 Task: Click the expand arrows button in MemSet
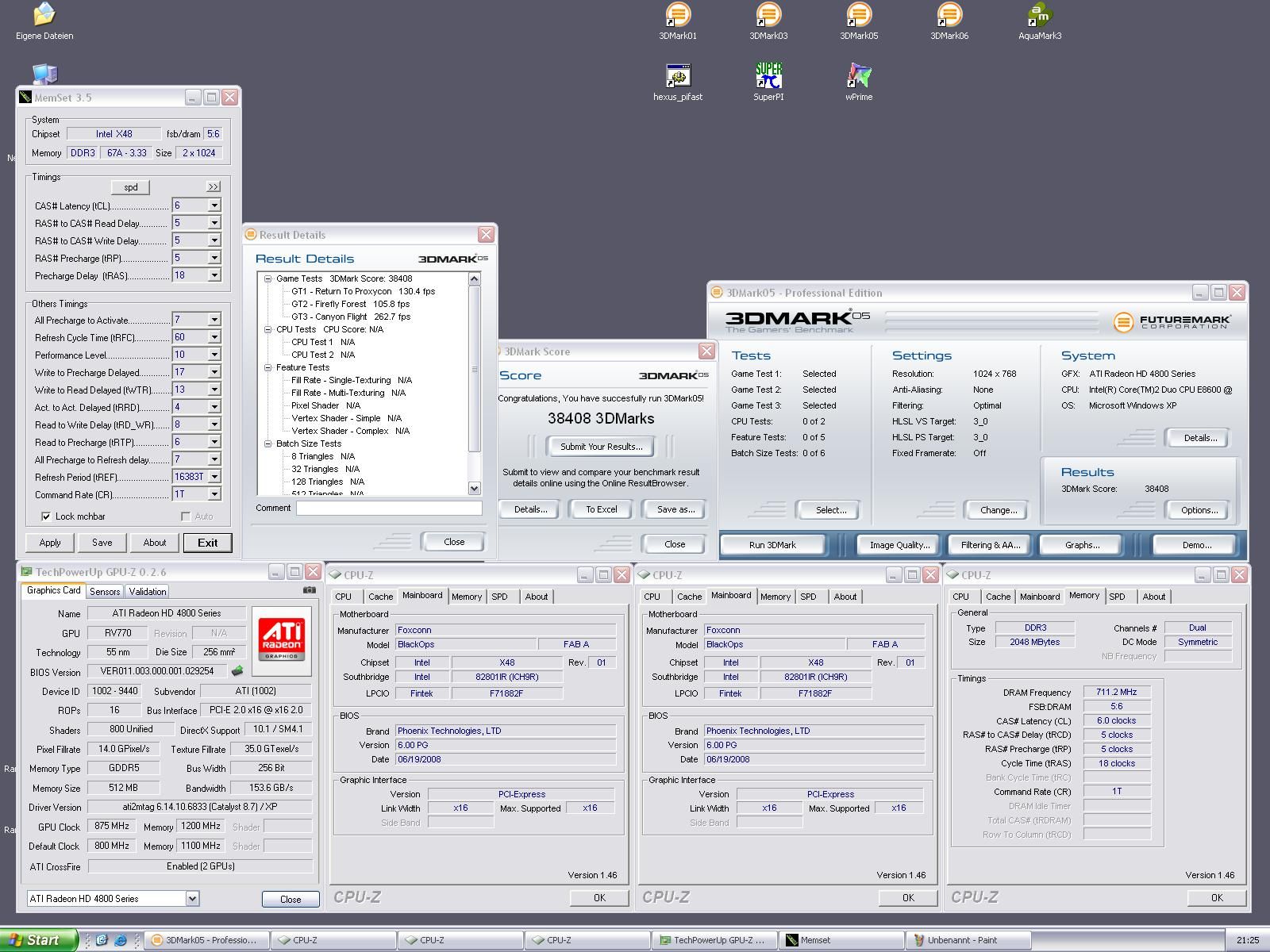[213, 187]
